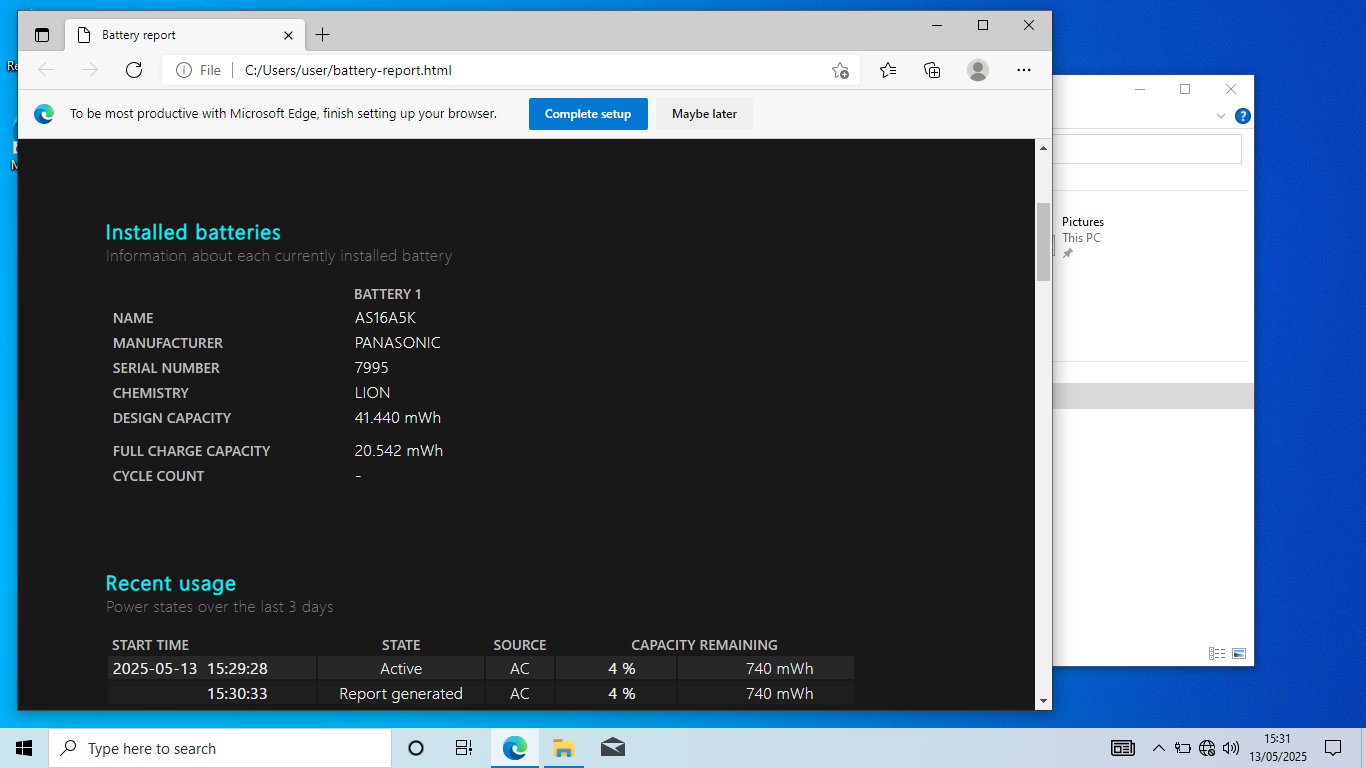Click the vertical scrollbar thumb

click(x=1043, y=241)
